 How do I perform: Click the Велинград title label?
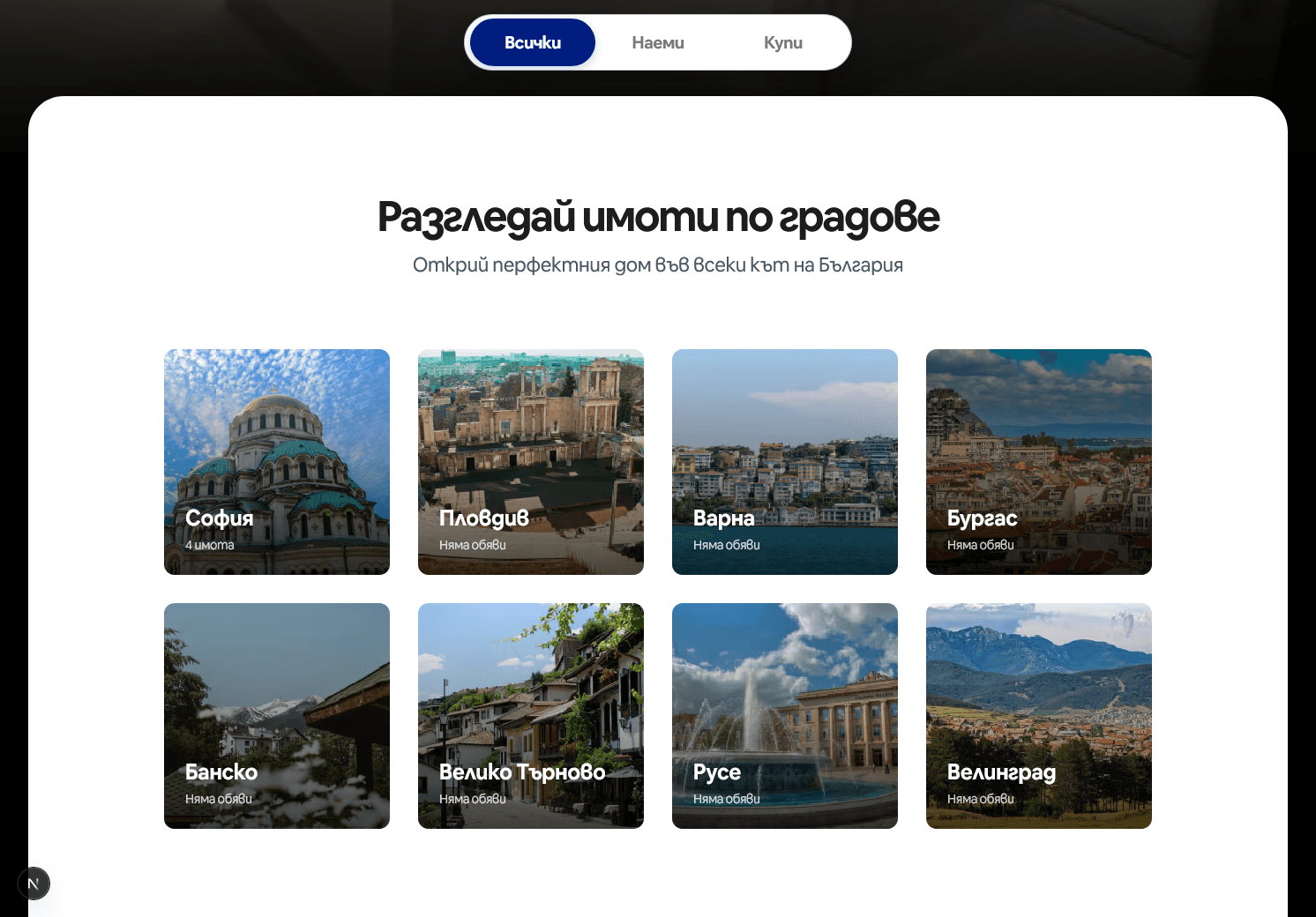click(1001, 772)
